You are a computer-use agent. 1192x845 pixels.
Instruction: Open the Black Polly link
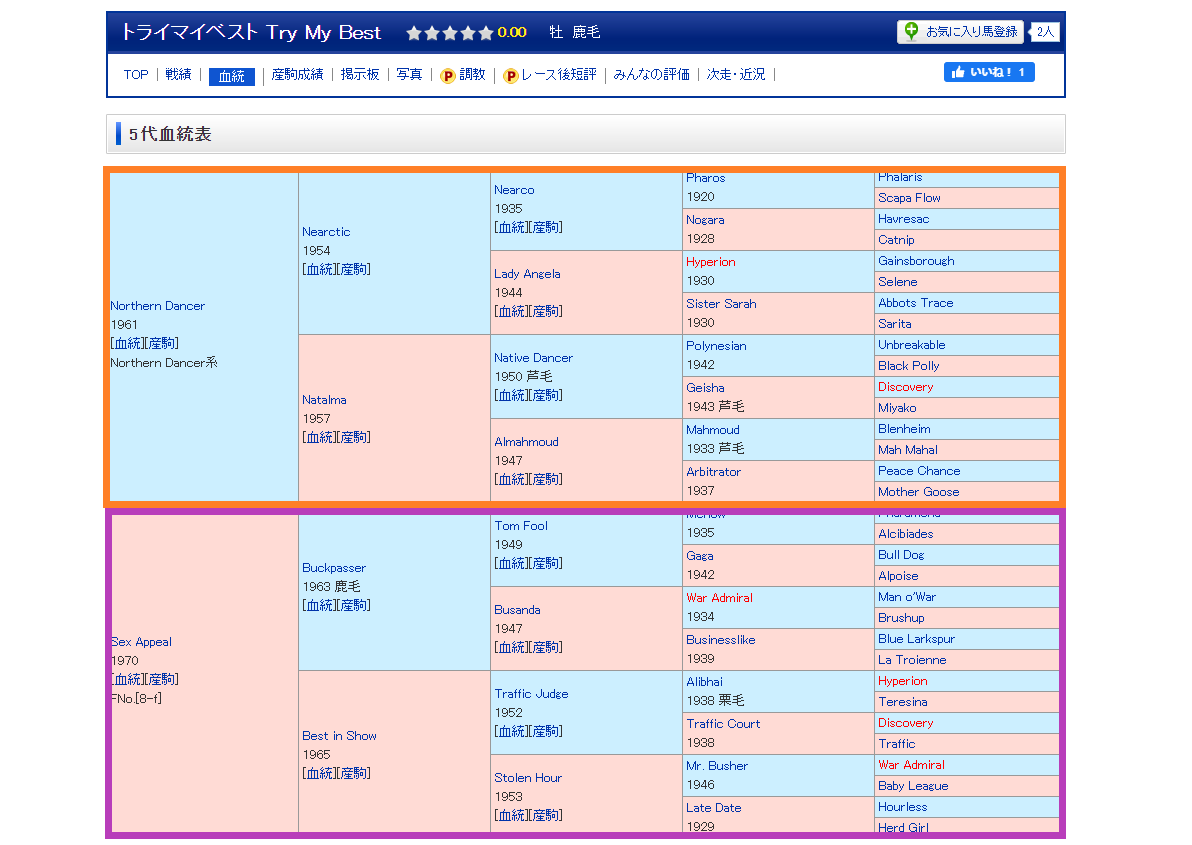[908, 366]
